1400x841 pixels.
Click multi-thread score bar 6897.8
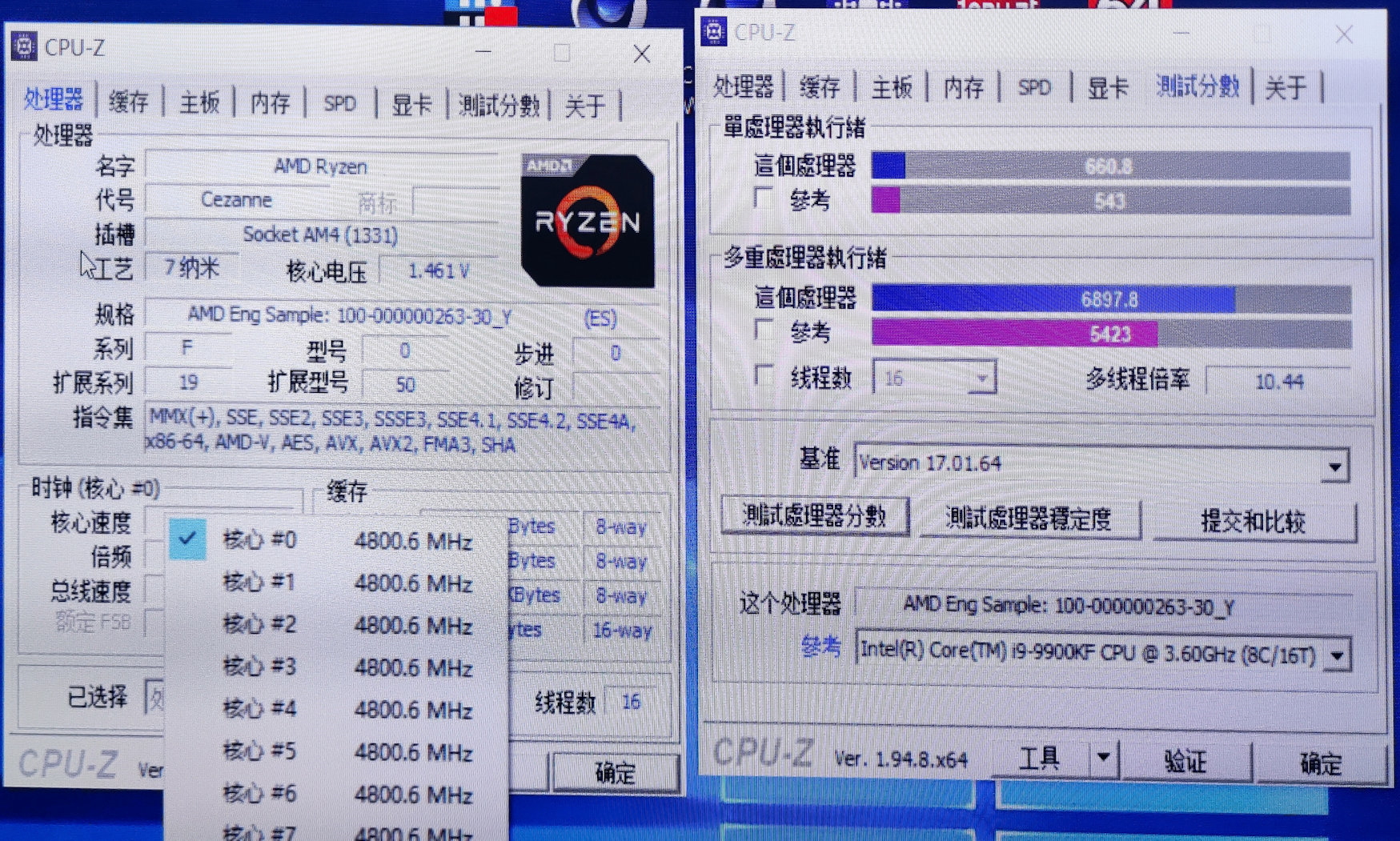pos(1111,299)
